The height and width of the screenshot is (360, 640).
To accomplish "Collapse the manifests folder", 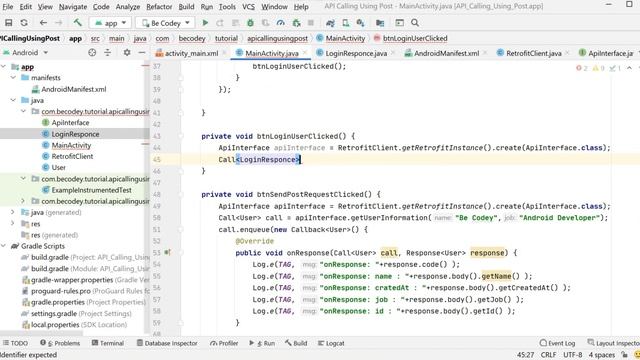I will click(x=13, y=78).
